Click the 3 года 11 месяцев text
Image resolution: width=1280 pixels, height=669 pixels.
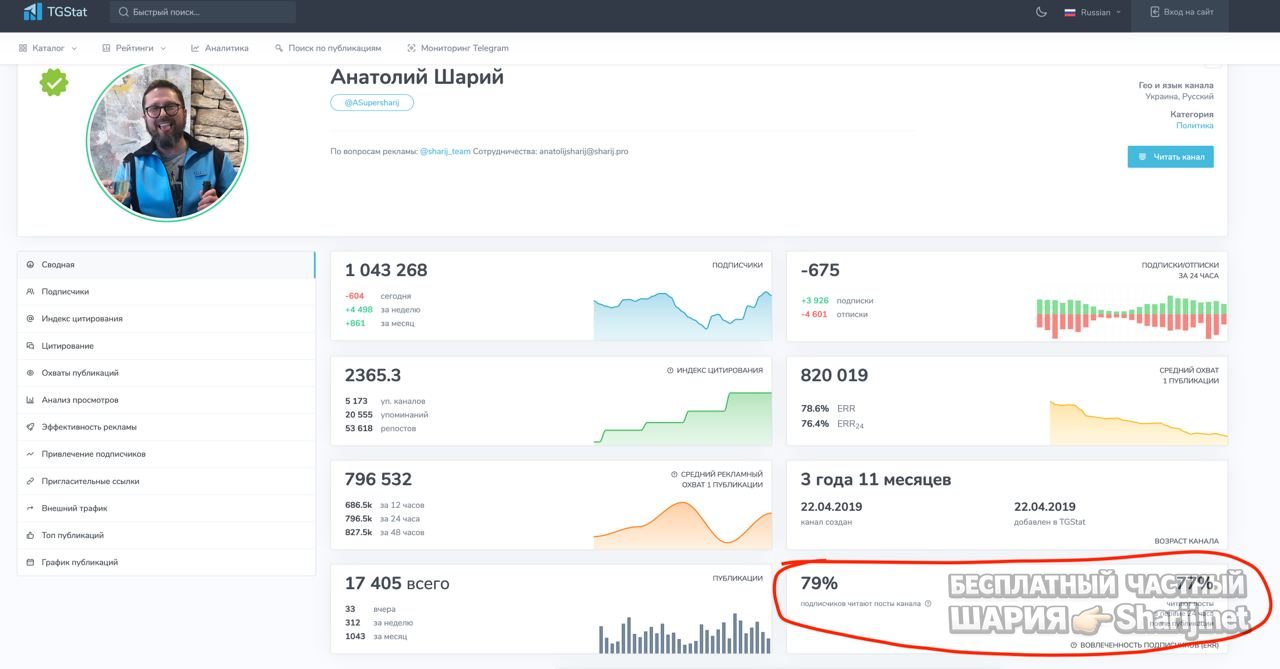[x=876, y=480]
